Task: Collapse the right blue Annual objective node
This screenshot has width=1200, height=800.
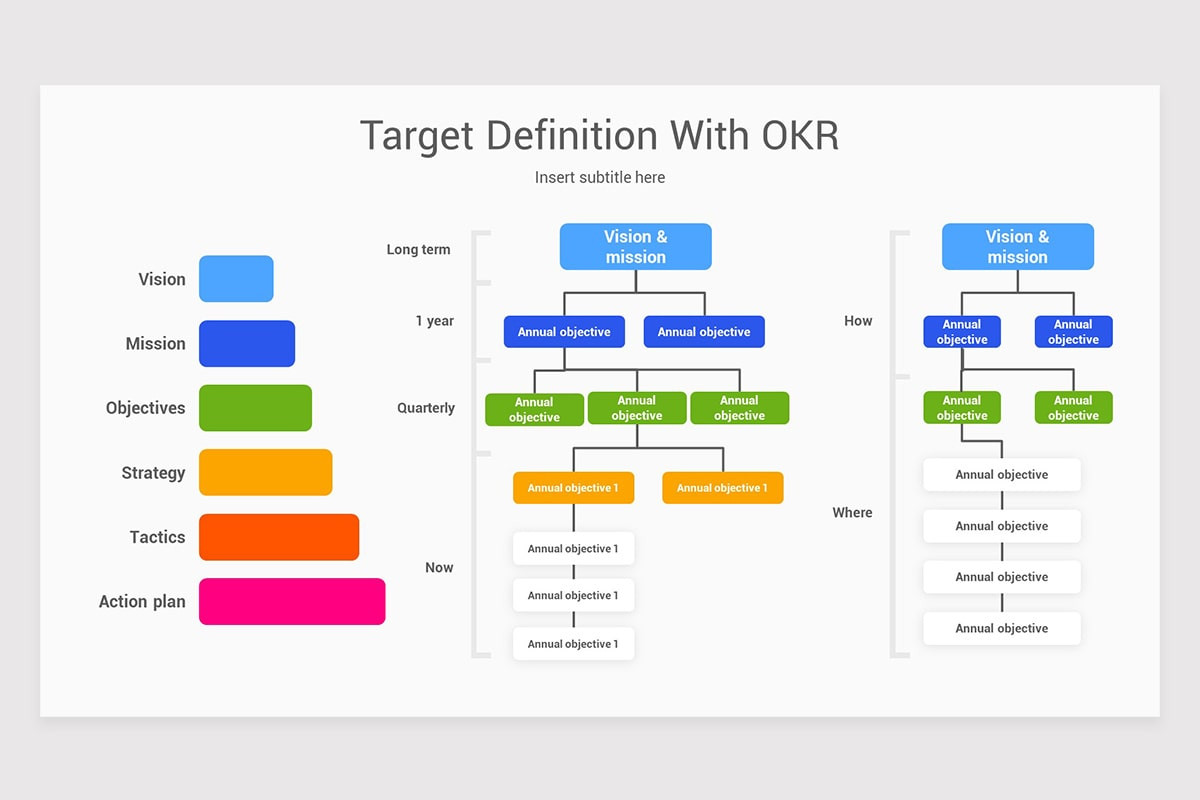Action: point(704,331)
